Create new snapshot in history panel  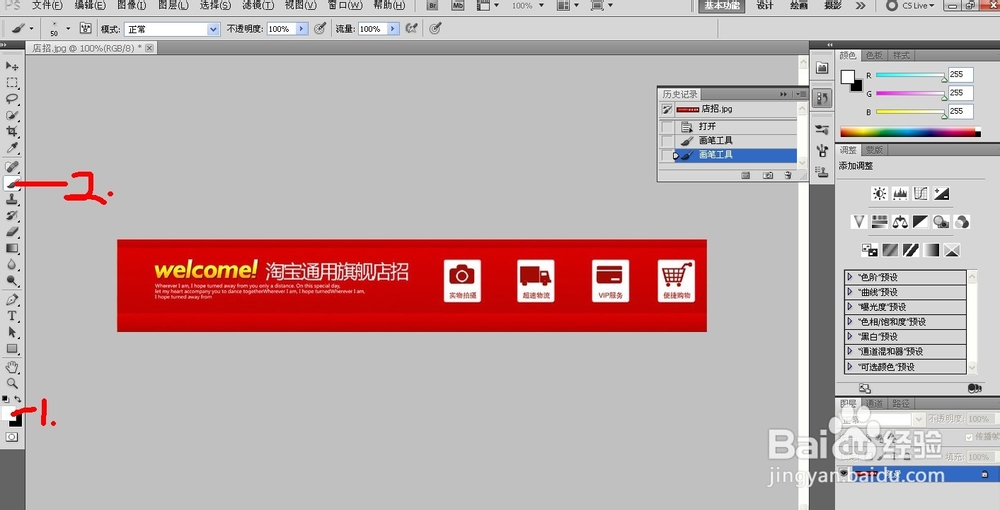coord(768,175)
